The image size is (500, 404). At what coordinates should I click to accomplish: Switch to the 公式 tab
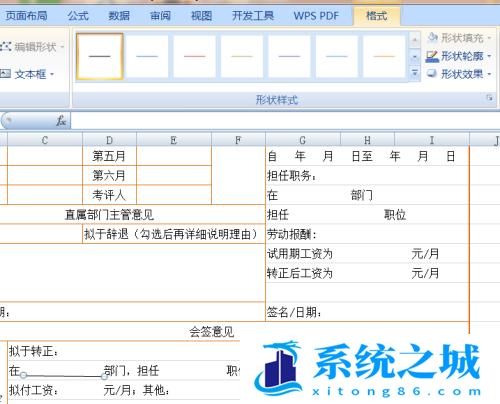click(x=78, y=16)
